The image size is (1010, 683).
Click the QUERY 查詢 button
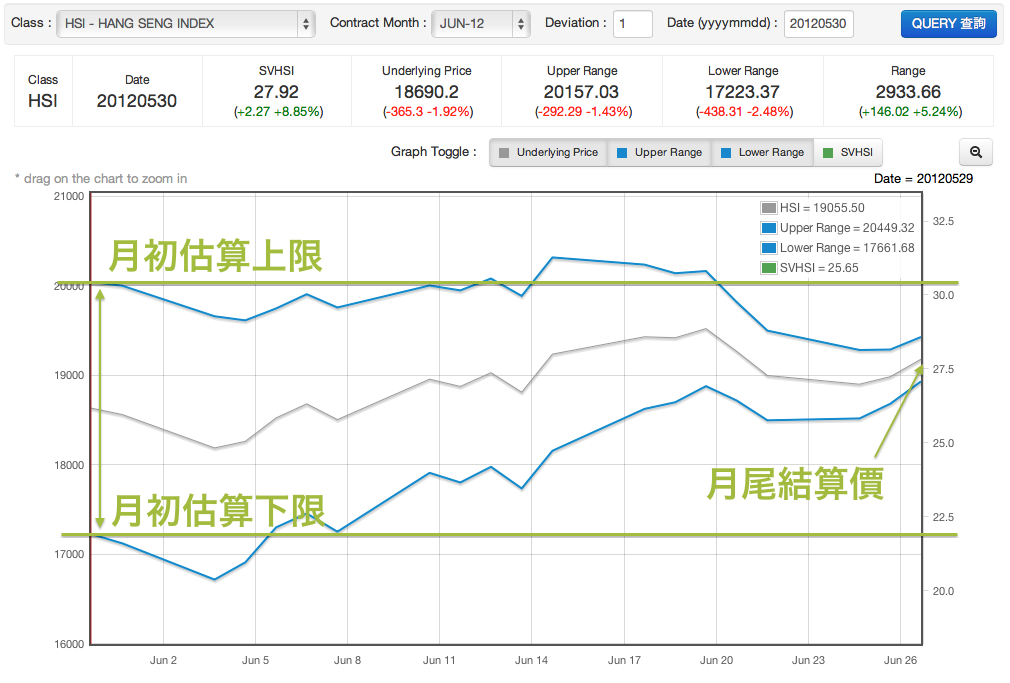(948, 24)
